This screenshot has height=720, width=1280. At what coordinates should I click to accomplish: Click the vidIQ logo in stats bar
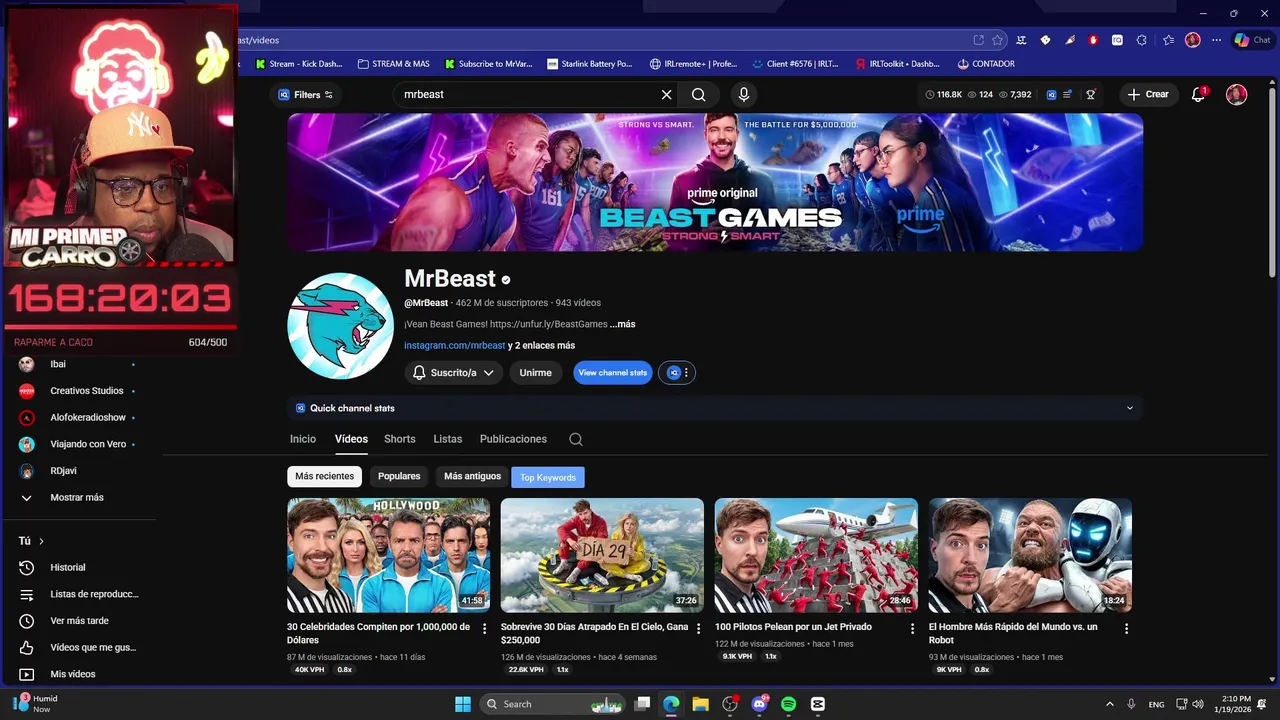(x=1051, y=94)
